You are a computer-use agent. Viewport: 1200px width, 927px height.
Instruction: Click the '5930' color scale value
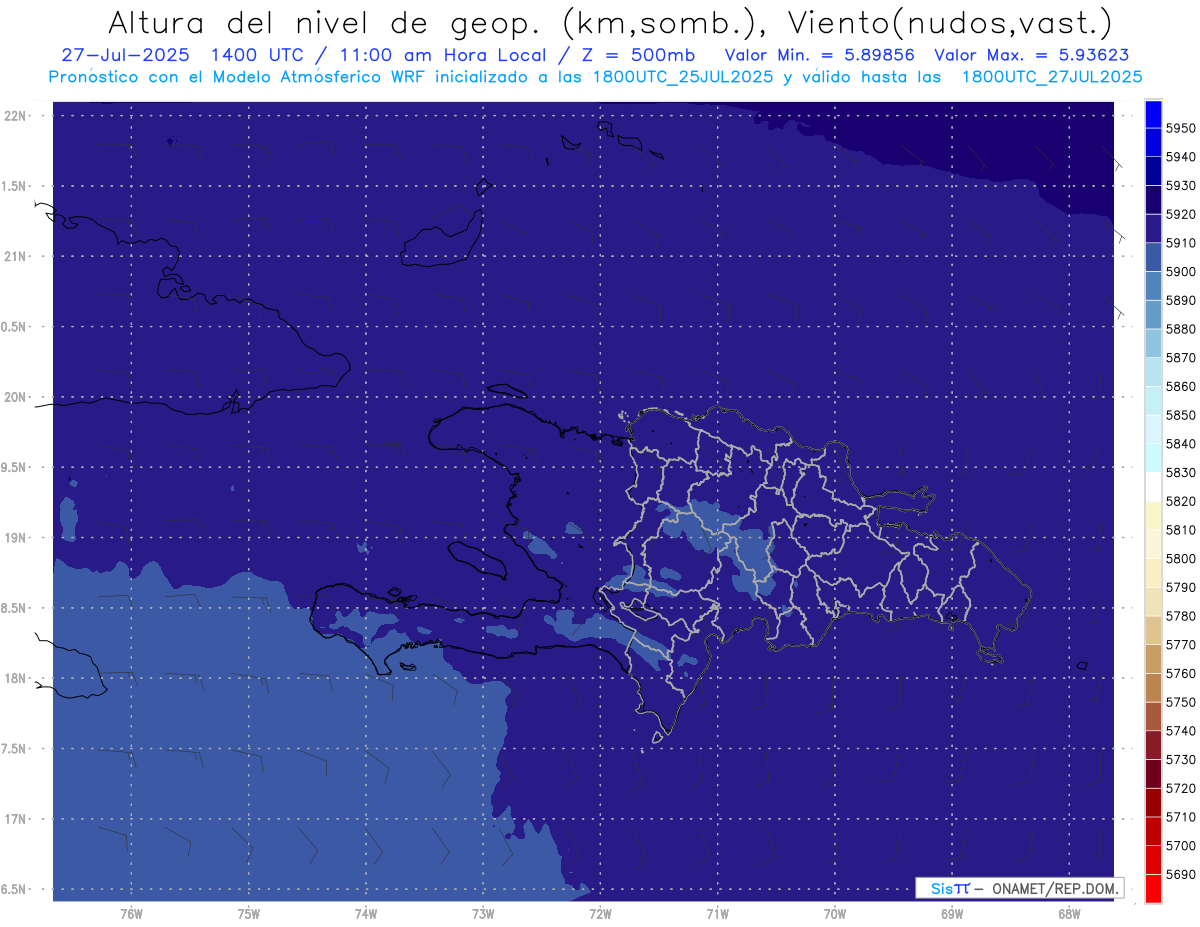1181,185
